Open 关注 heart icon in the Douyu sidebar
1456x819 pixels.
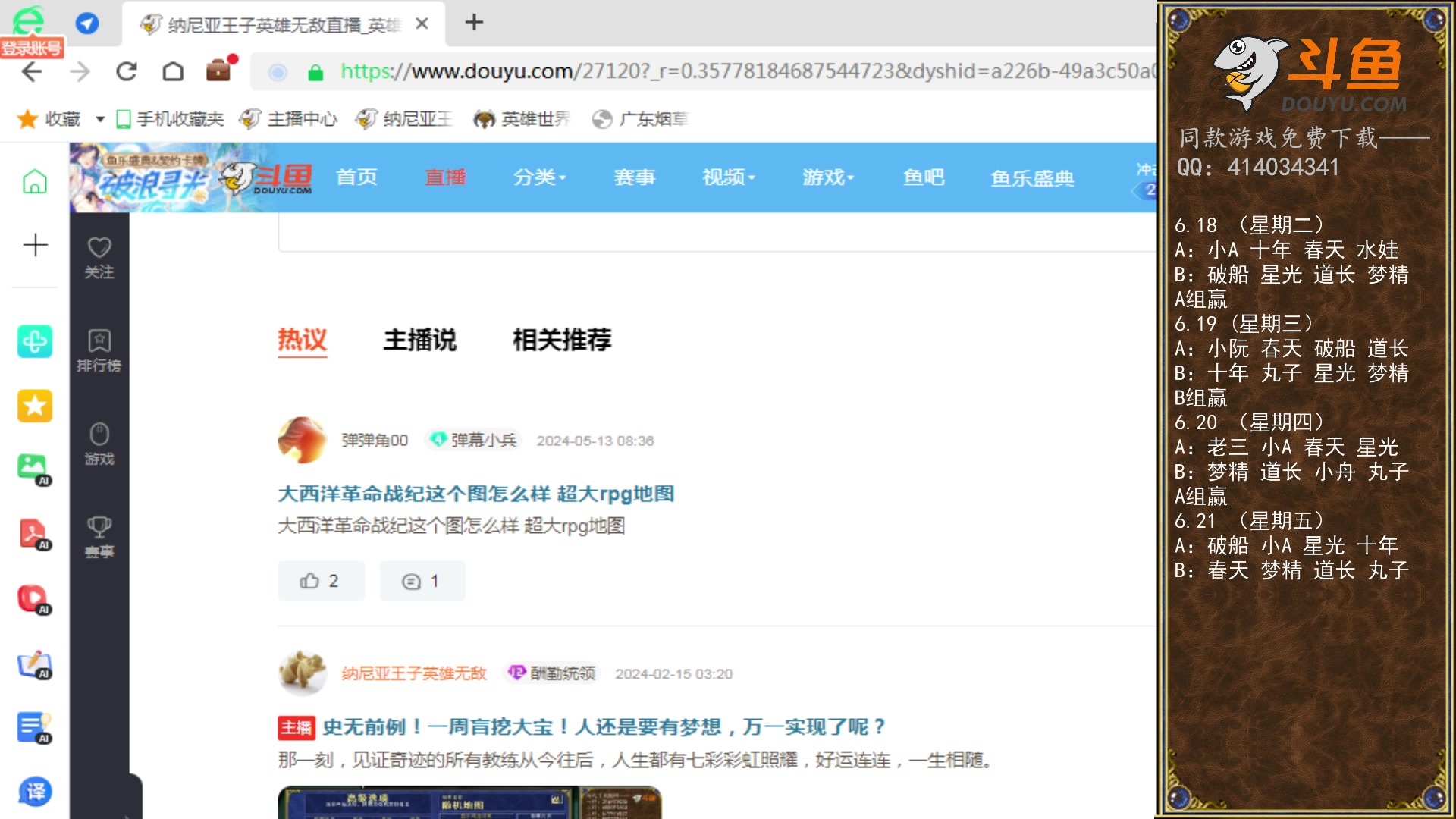pyautogui.click(x=99, y=258)
